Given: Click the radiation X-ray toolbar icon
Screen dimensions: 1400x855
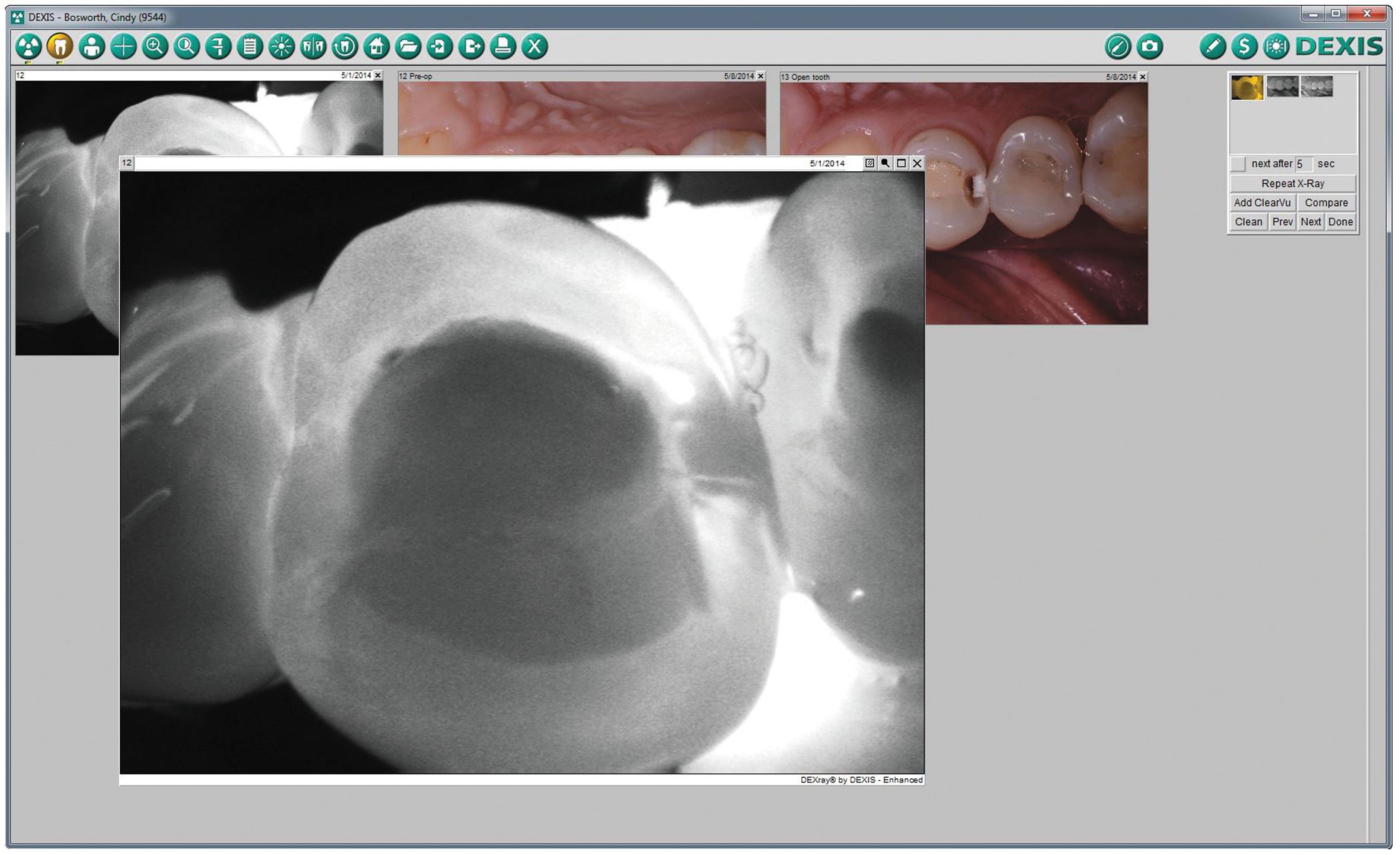Looking at the screenshot, I should 28,47.
